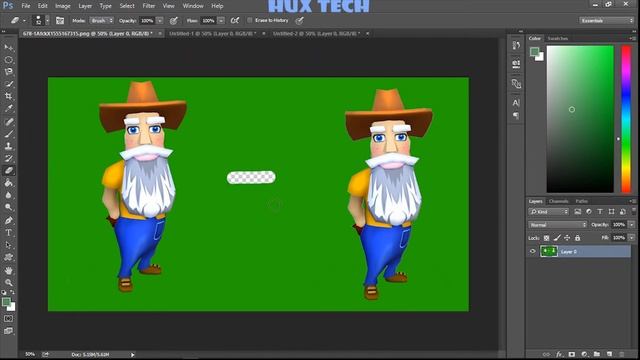Open the Window menu
640x360 pixels.
coord(193,6)
